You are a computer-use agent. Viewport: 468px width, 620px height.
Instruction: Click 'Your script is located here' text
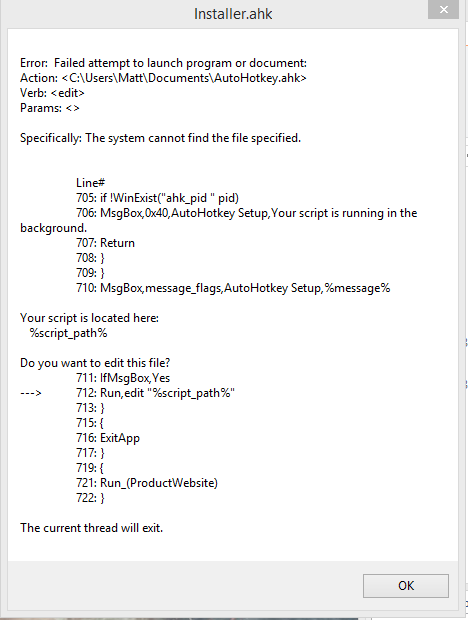(89, 318)
